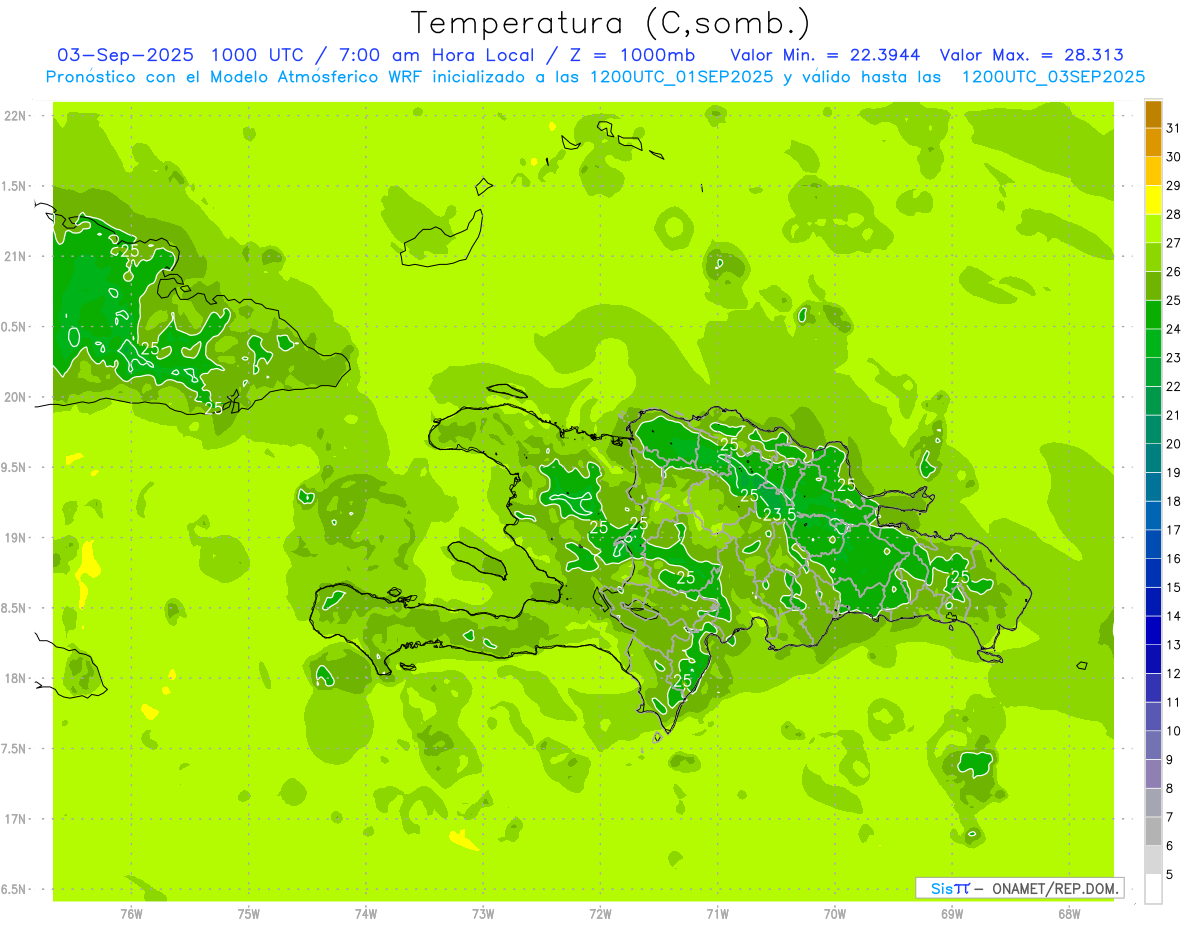Click the '31' value on color scale
Image resolution: width=1200 pixels, height=927 pixels.
pos(1174,128)
